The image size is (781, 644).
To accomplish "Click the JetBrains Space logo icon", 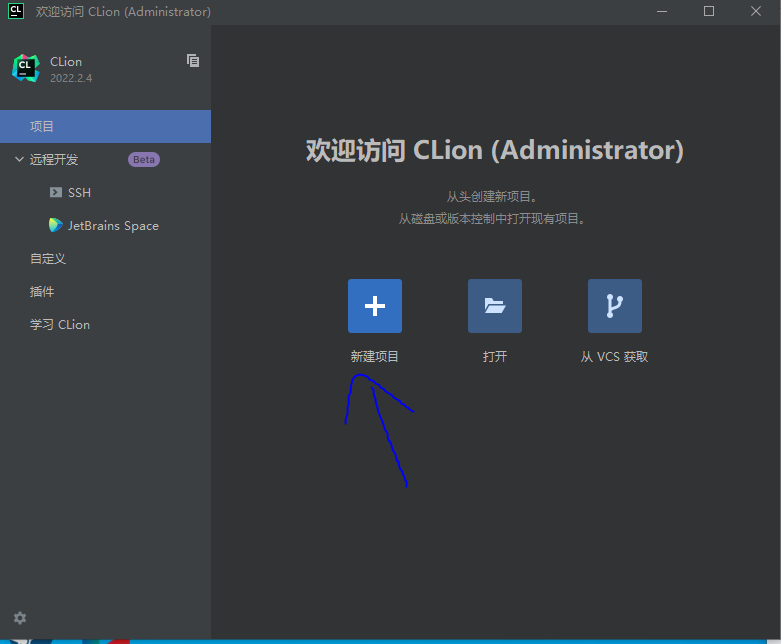I will (x=56, y=225).
